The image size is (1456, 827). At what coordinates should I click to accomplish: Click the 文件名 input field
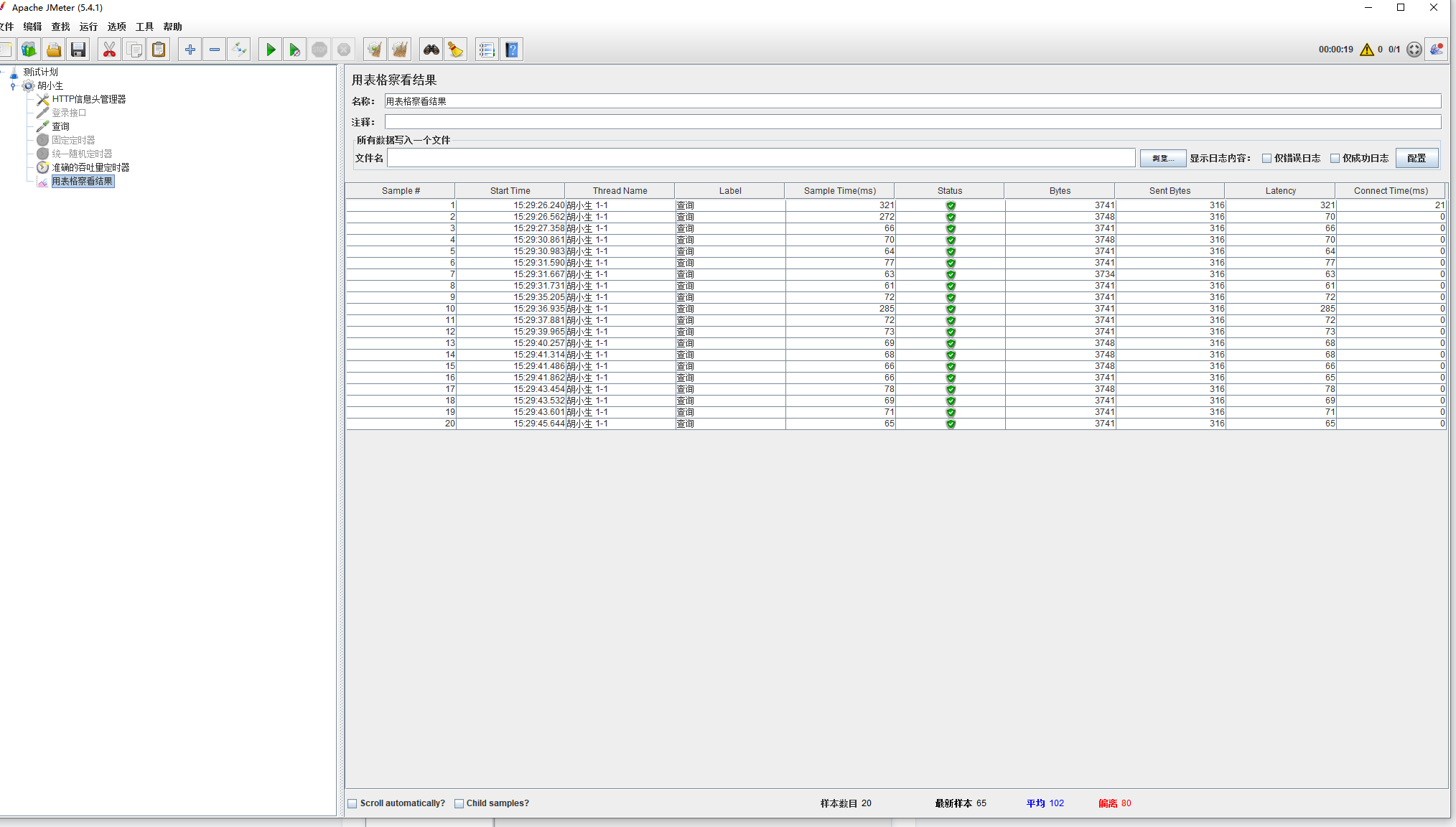(x=761, y=158)
